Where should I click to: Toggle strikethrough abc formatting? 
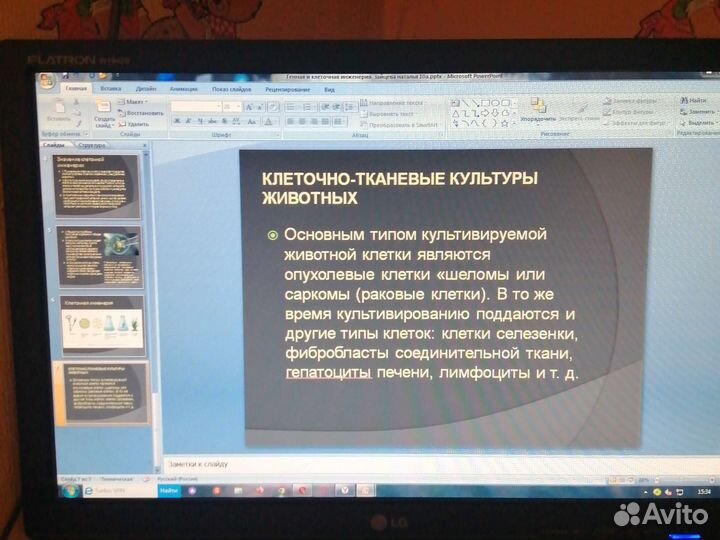(212, 121)
